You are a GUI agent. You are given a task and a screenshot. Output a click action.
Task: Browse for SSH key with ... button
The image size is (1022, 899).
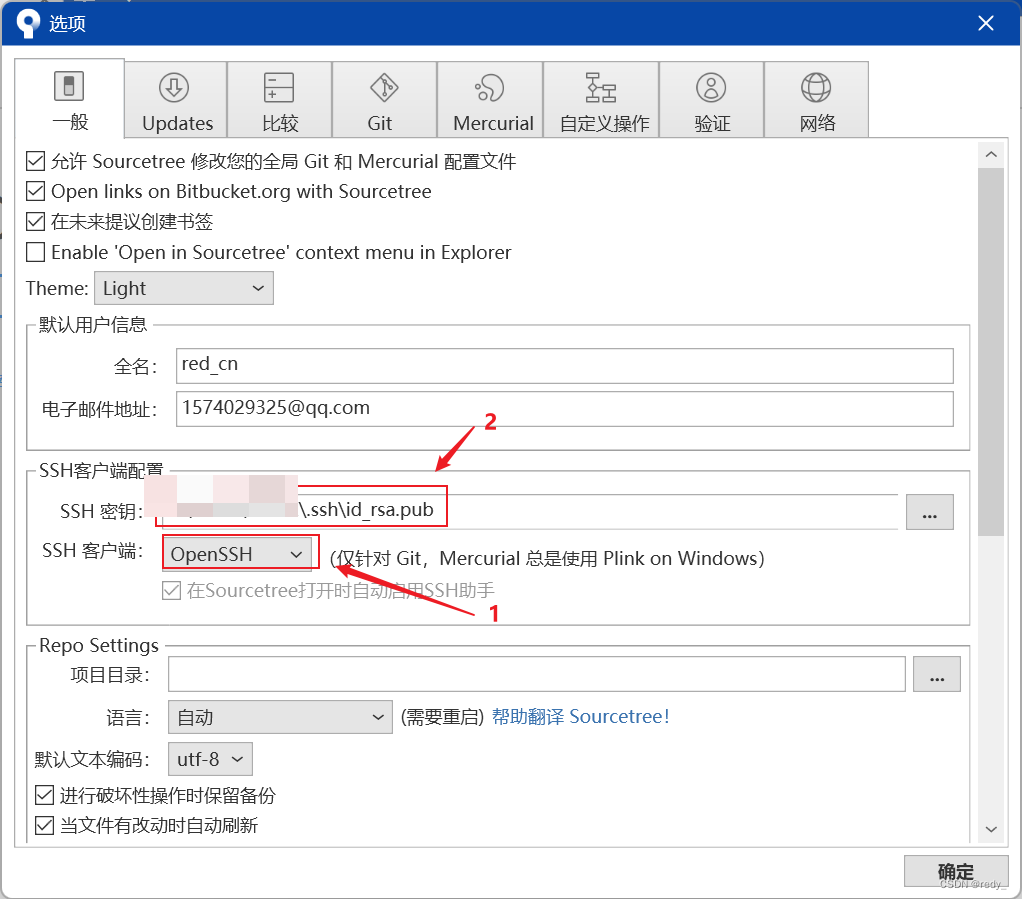pyautogui.click(x=929, y=512)
